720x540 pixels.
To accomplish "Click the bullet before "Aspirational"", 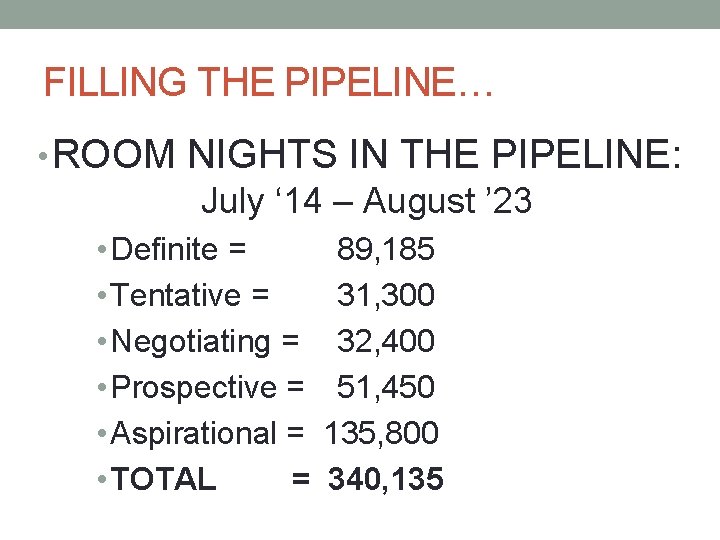I will (104, 433).
